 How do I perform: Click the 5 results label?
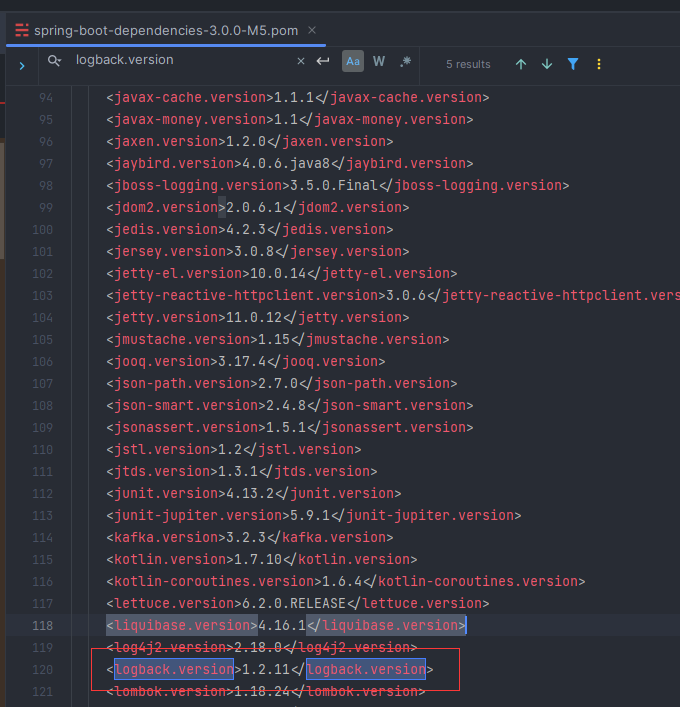tap(468, 64)
